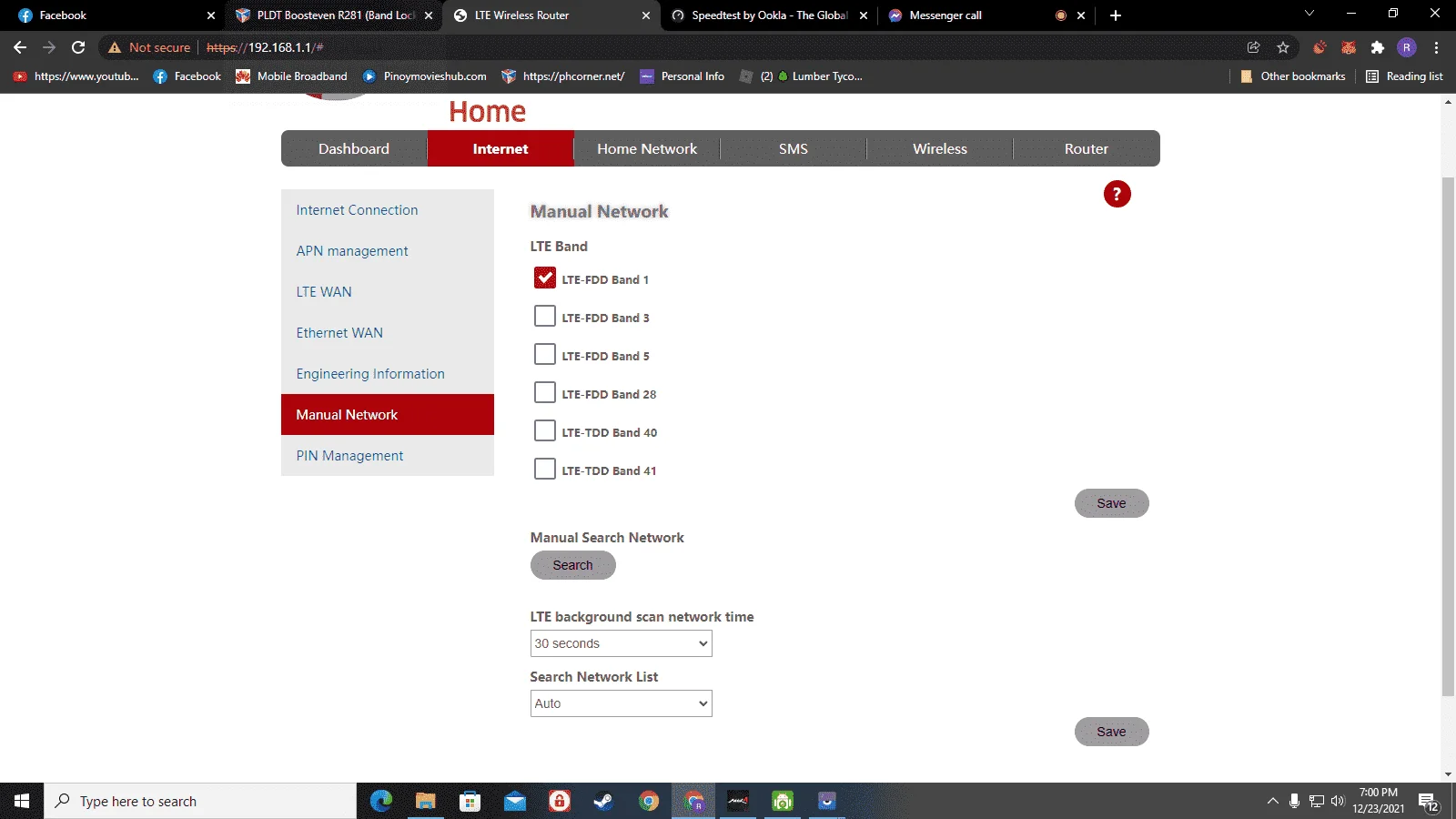
Task: Check LTE-FDD Band 28
Action: point(545,392)
